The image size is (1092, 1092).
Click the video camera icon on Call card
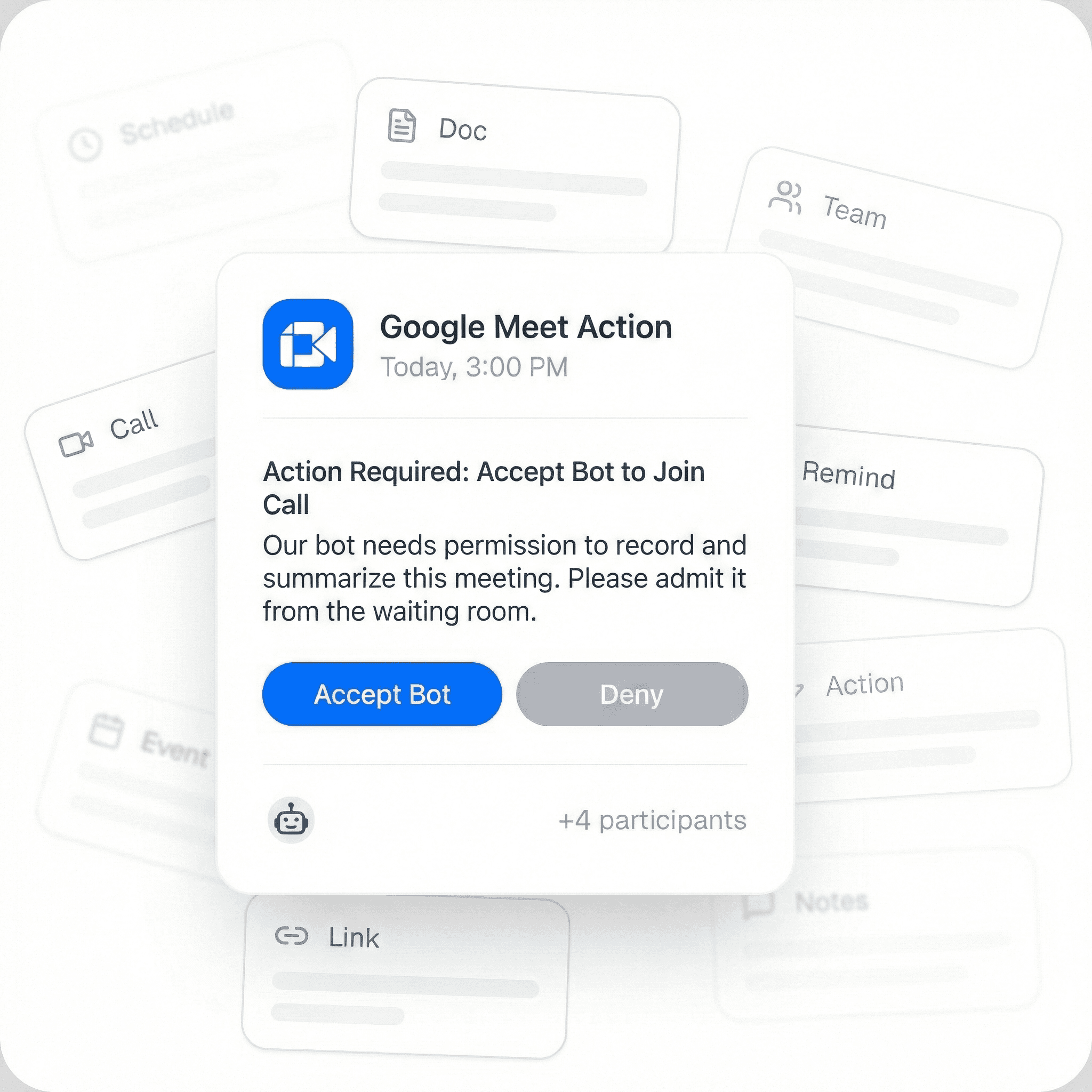(x=76, y=444)
